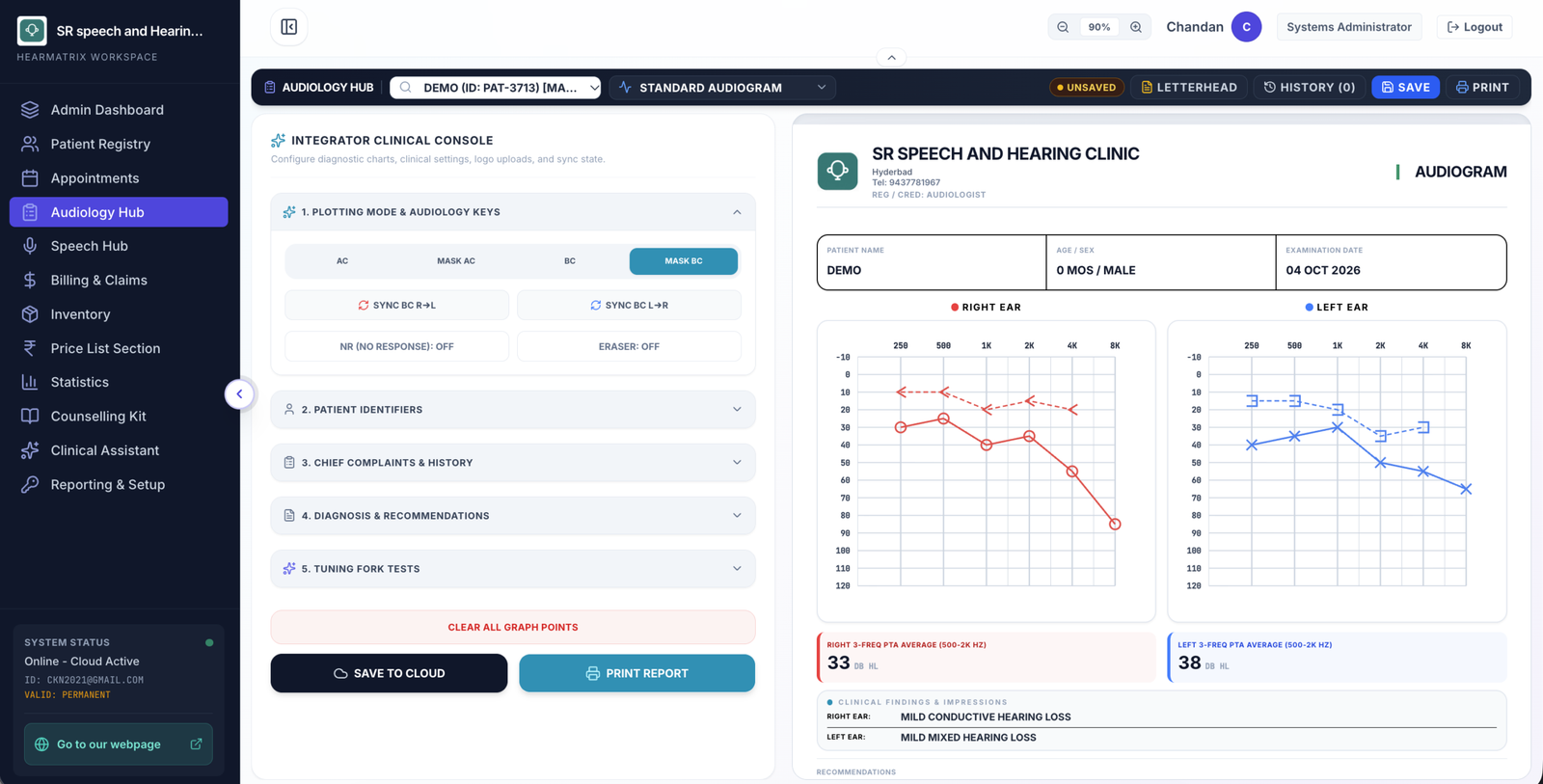Open the Counselling Kit
1543x784 pixels.
(x=119, y=417)
